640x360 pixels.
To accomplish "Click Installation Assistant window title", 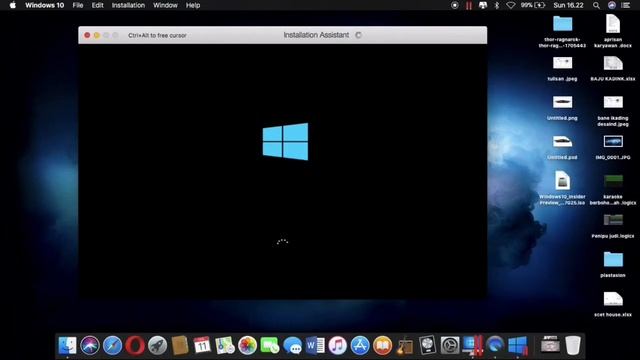I will point(316,35).
